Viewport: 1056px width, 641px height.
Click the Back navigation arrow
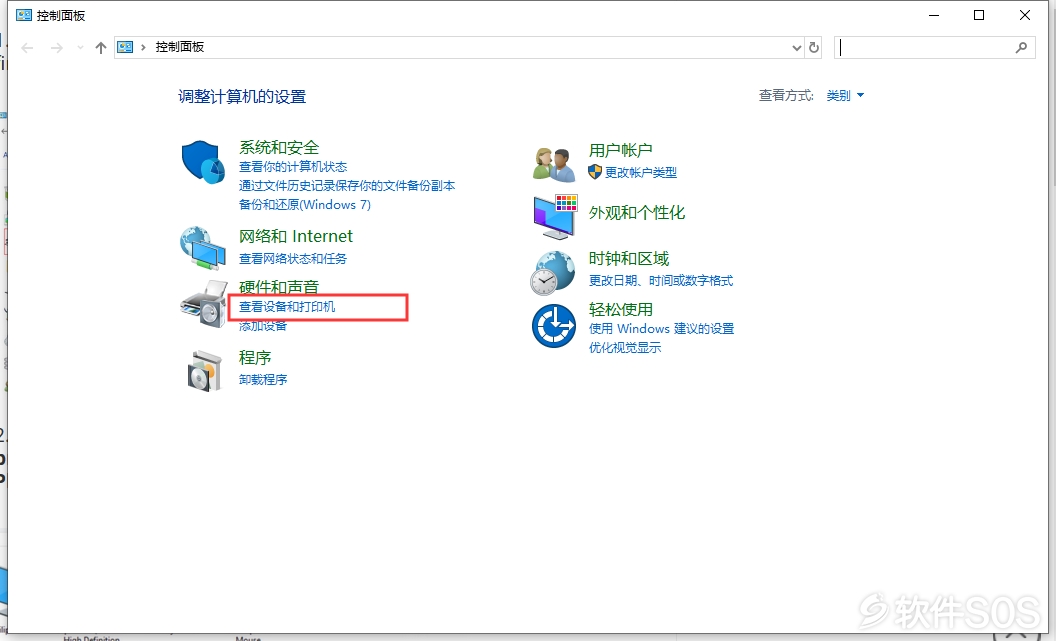[x=28, y=48]
